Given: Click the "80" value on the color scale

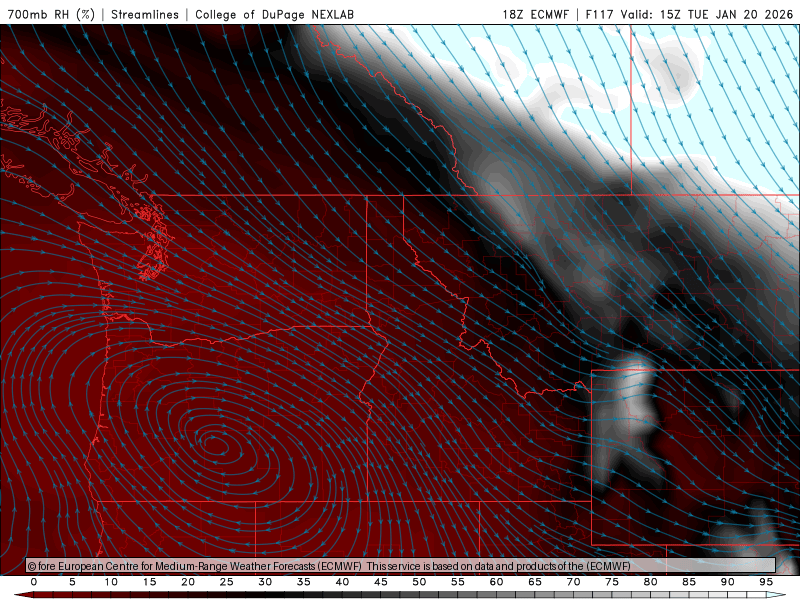Looking at the screenshot, I should point(651,582).
